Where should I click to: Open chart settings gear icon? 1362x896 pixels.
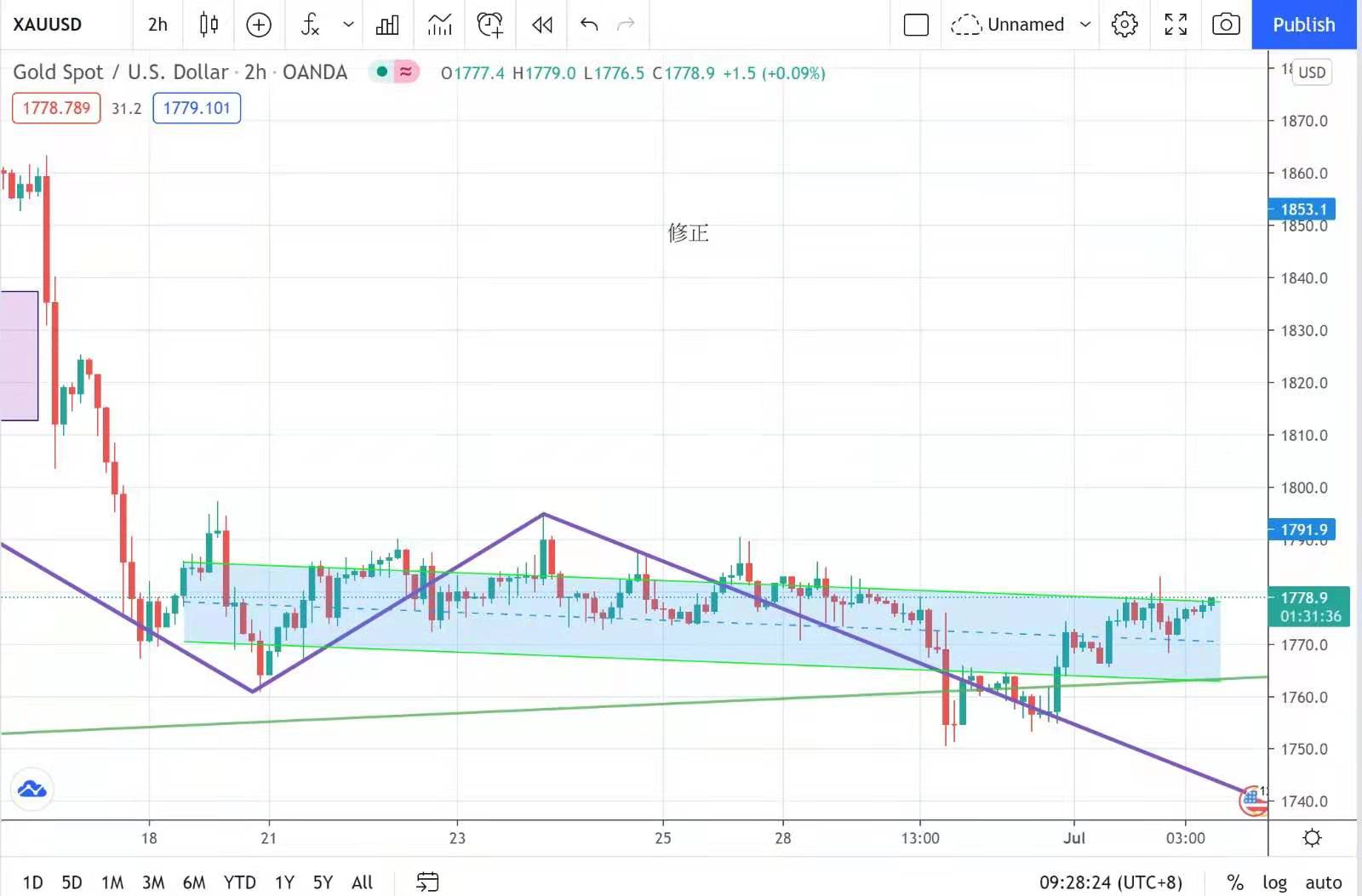tap(1125, 25)
